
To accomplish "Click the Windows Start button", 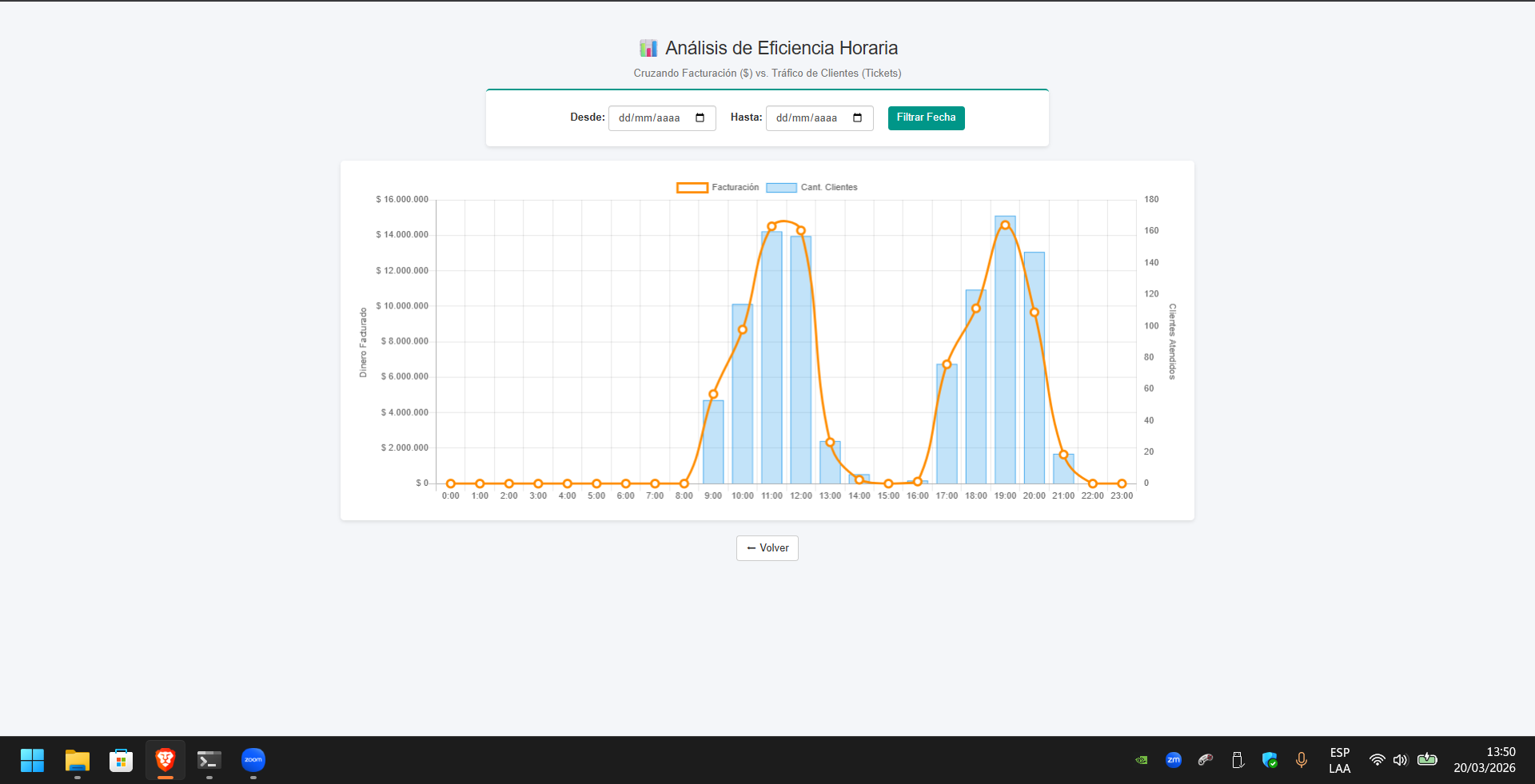I will click(32, 760).
